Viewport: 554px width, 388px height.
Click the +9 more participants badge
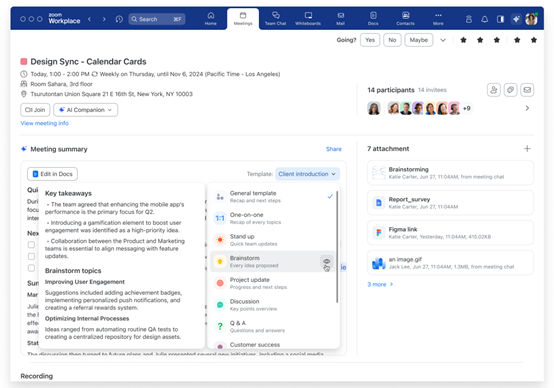(466, 108)
